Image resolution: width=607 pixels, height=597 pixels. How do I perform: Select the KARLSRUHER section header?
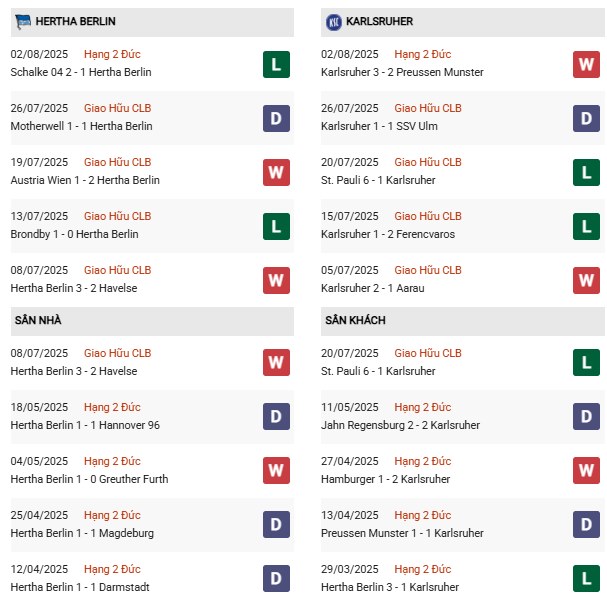click(x=382, y=21)
